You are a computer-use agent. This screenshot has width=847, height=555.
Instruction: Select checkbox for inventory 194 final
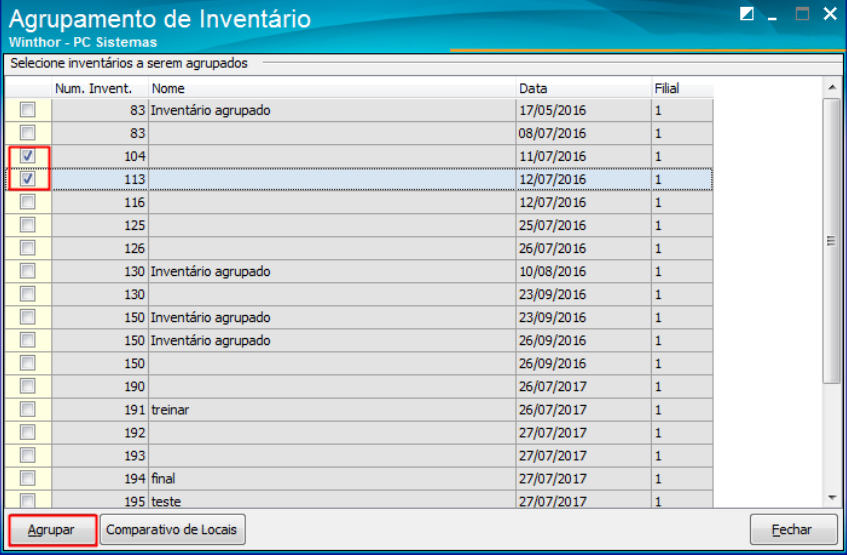click(28, 478)
